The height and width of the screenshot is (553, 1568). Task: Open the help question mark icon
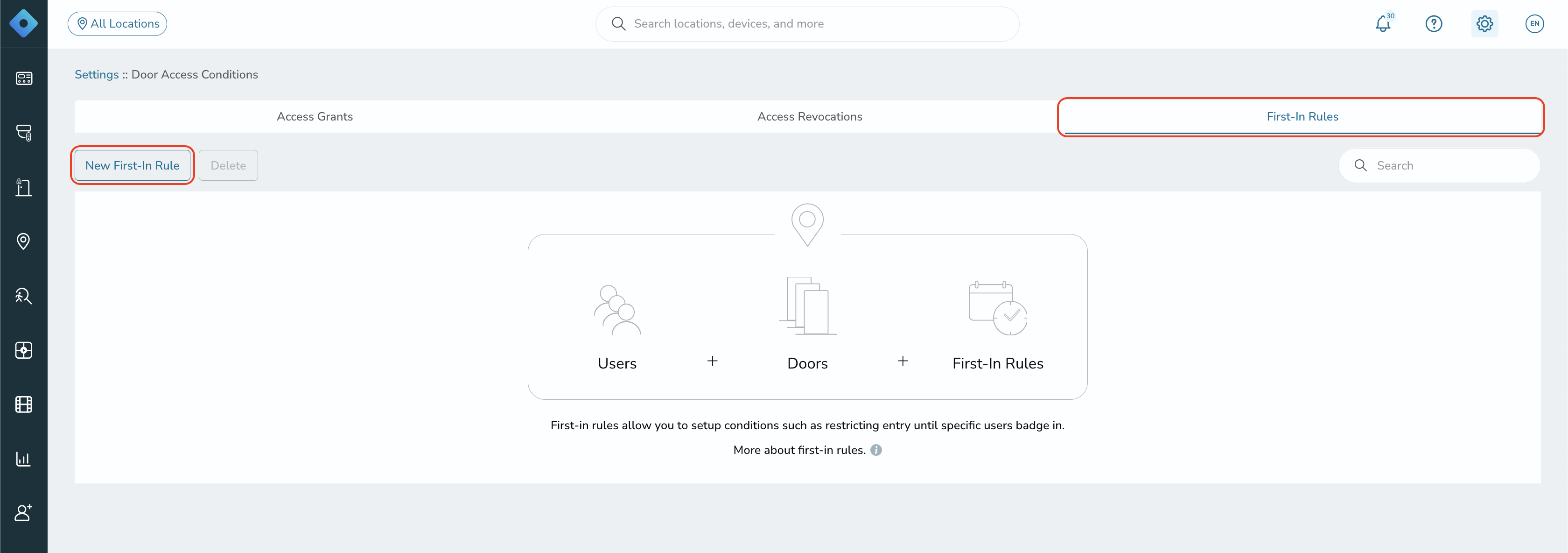[x=1434, y=24]
